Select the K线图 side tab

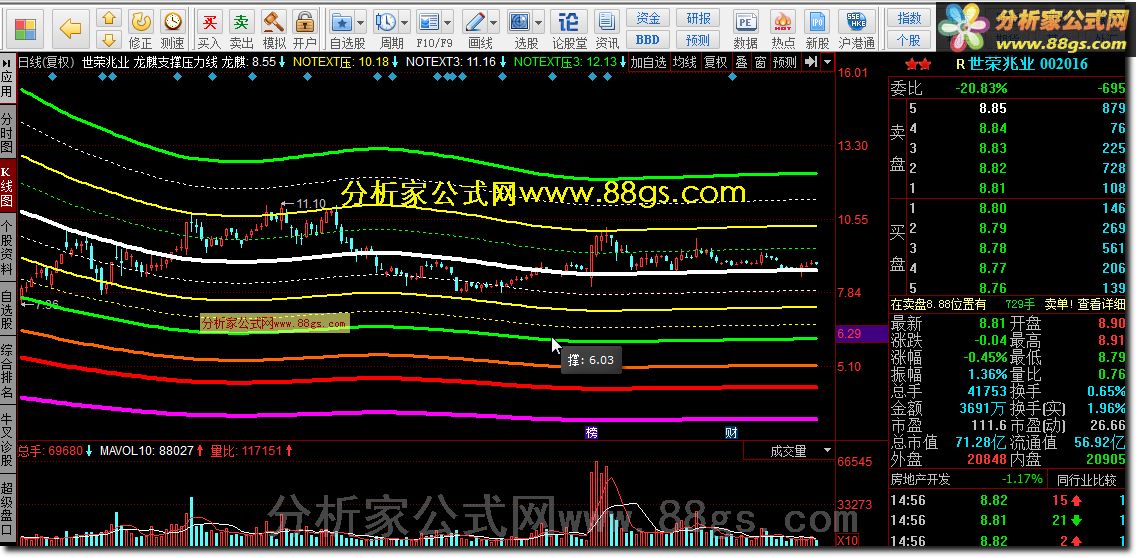(7, 186)
